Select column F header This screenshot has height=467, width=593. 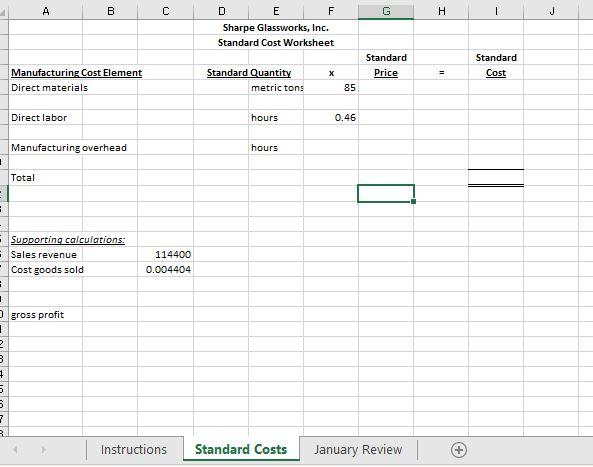(x=331, y=11)
